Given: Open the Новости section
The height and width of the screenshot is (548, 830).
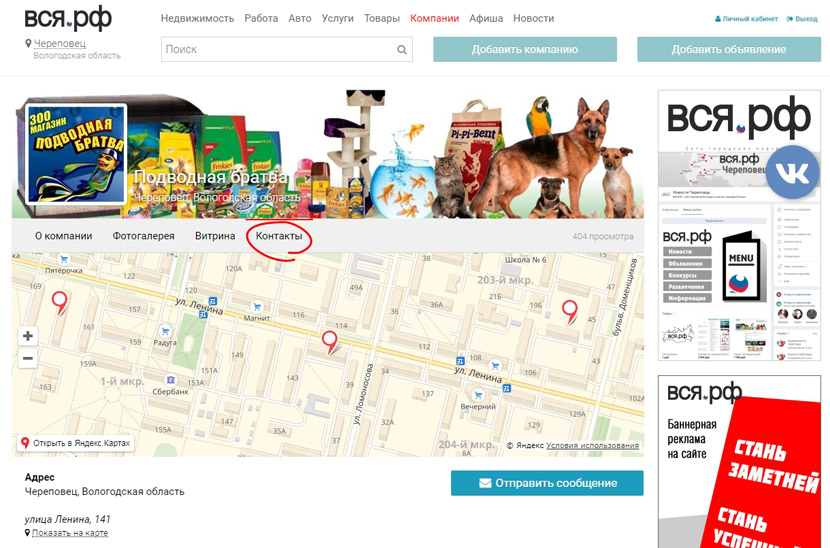Looking at the screenshot, I should (534, 19).
